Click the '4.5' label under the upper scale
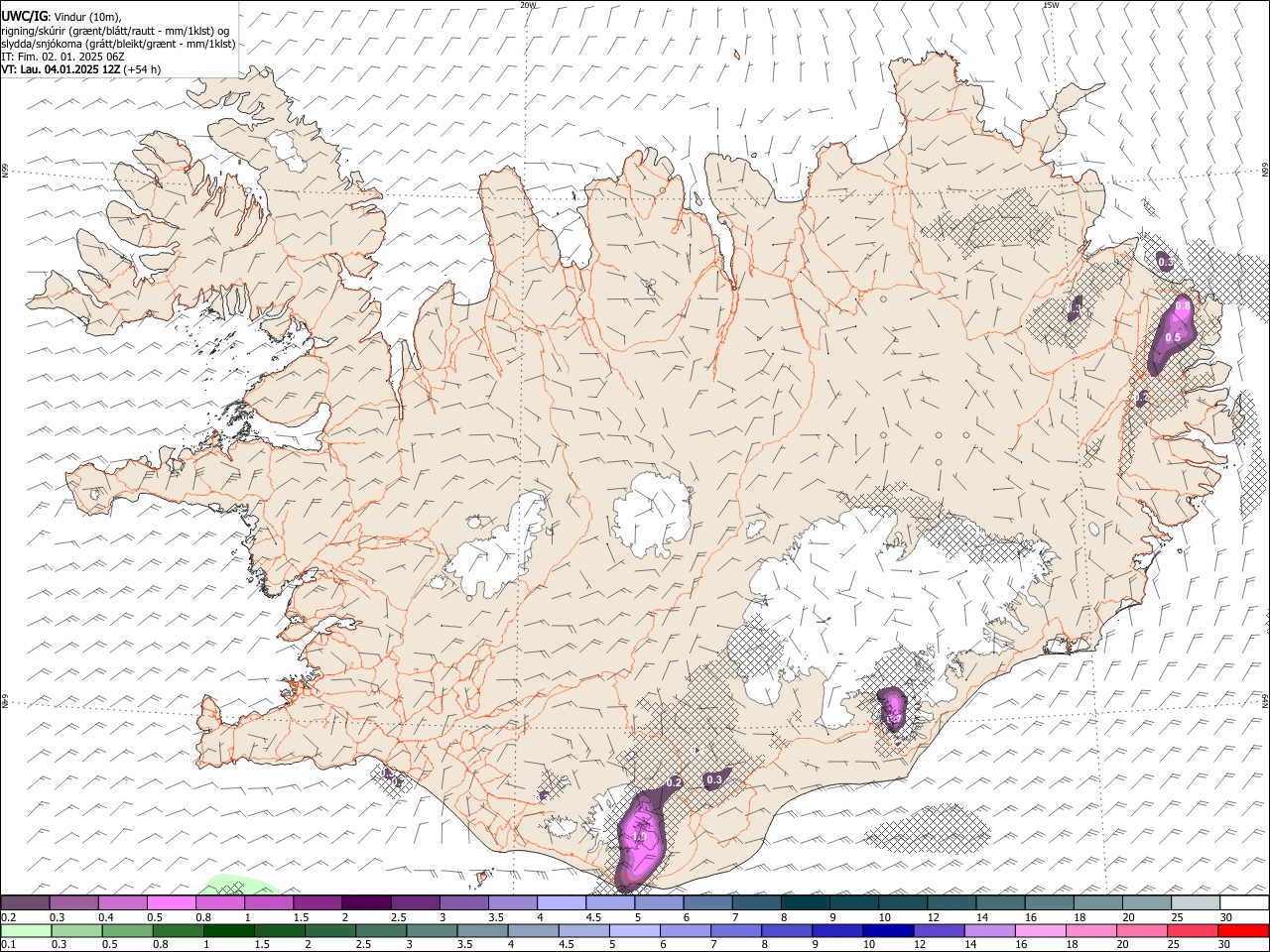The width and height of the screenshot is (1270, 952). tap(593, 917)
